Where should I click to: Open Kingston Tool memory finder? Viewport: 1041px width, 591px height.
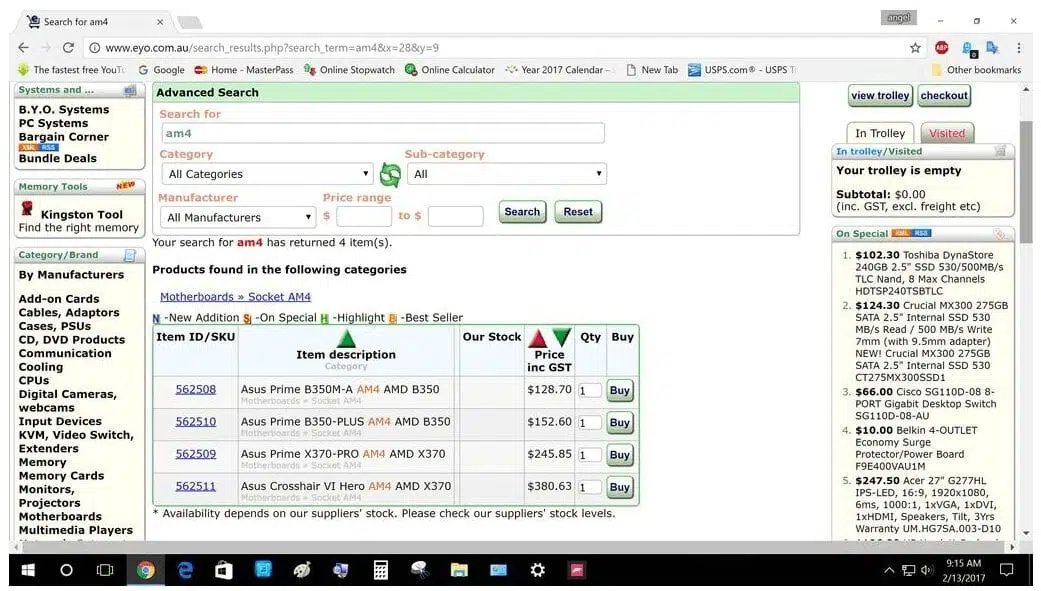82,214
